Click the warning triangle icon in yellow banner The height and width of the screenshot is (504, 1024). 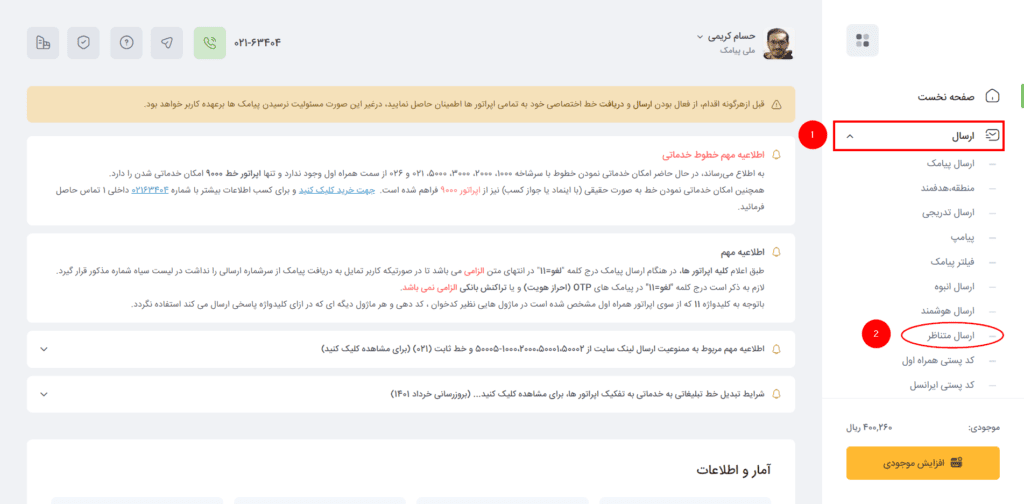pyautogui.click(x=776, y=104)
